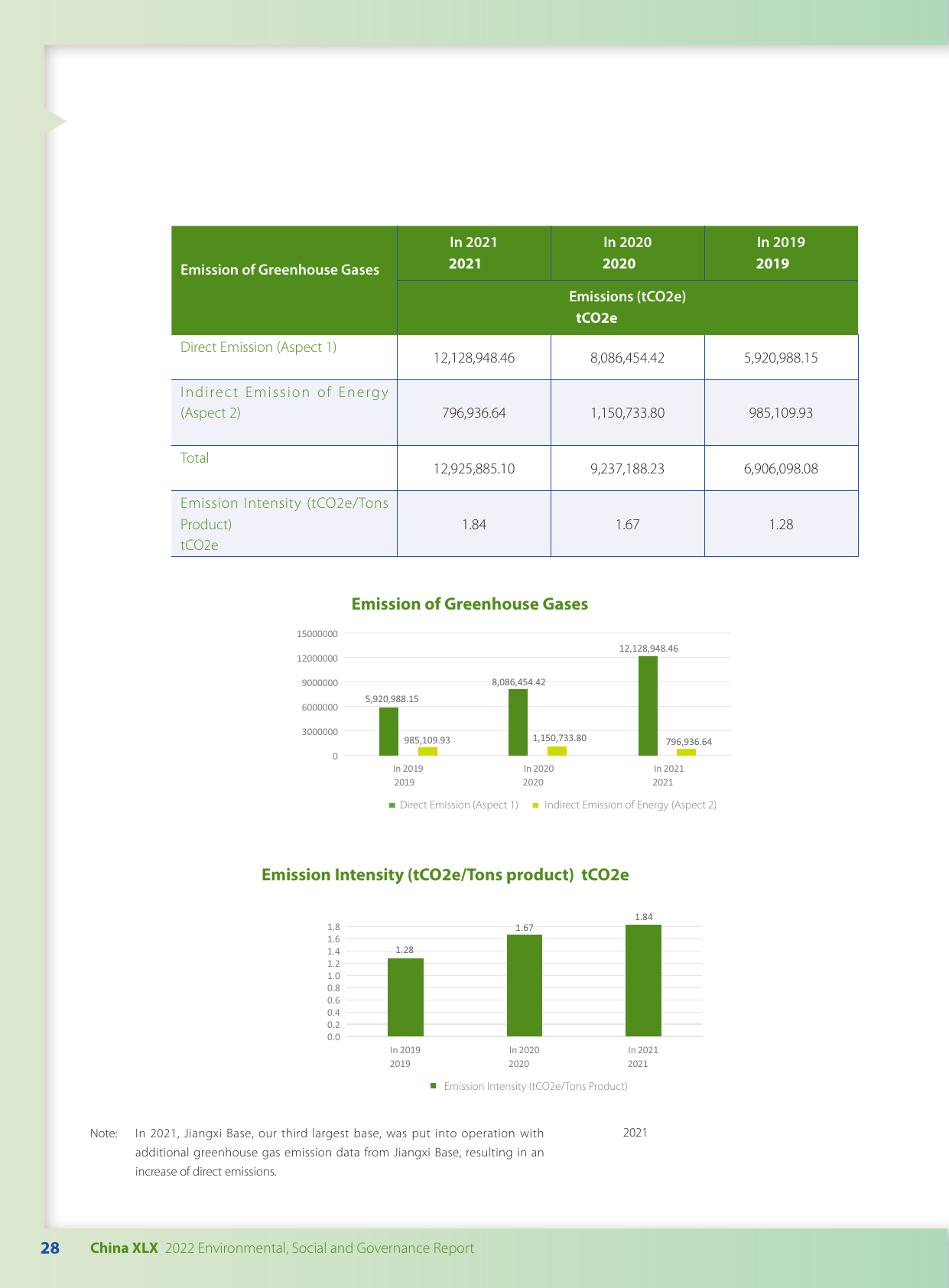Screen dimensions: 949x1288
Task: Click page number 28 in the footer
Action: 50,1248
